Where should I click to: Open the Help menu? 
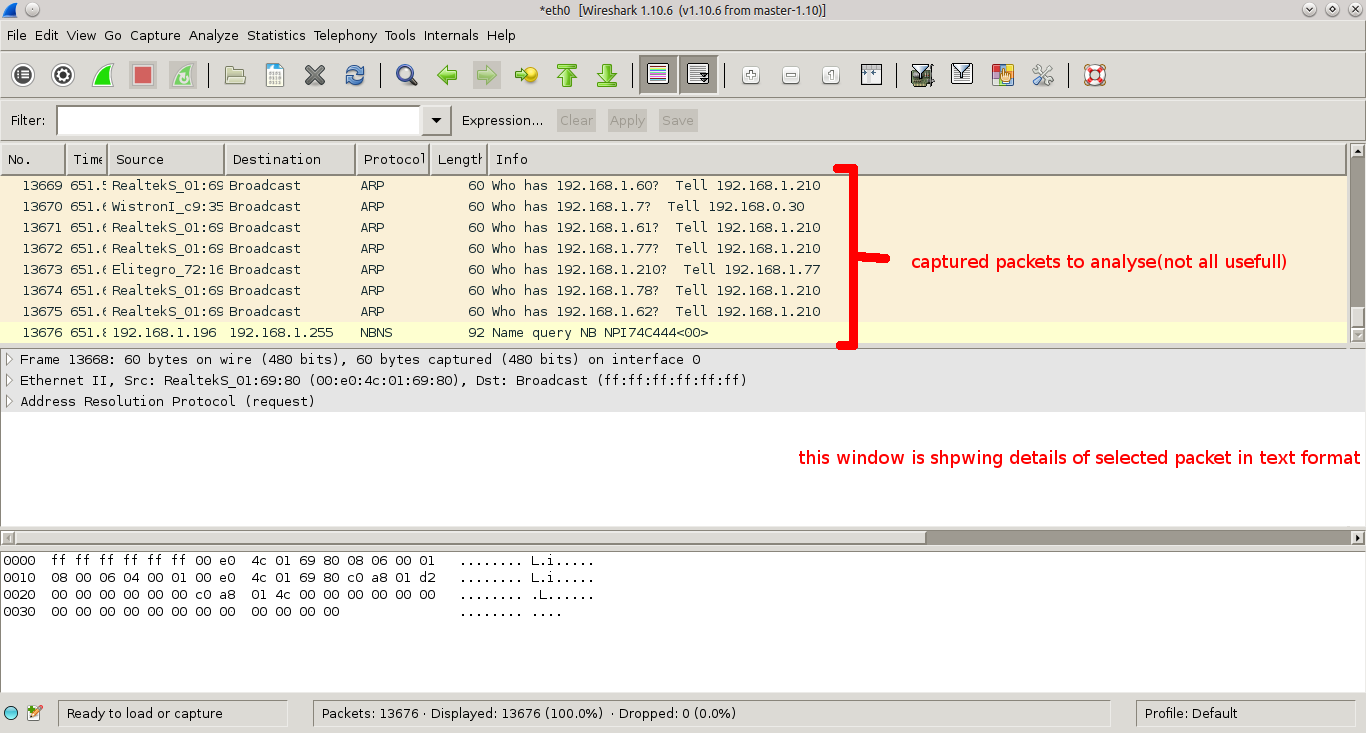tap(501, 35)
